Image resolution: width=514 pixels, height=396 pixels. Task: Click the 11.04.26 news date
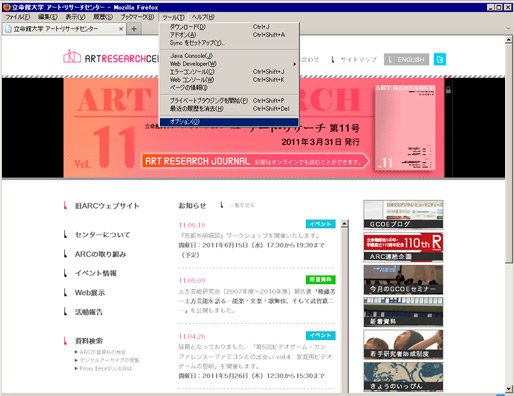point(192,336)
